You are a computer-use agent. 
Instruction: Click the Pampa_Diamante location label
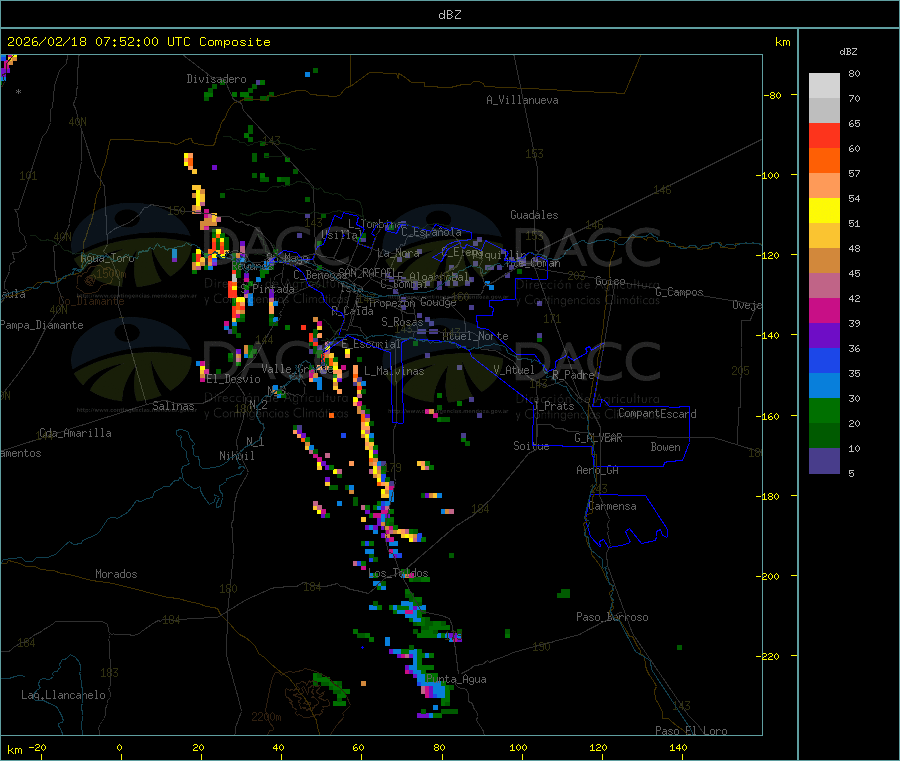click(42, 325)
